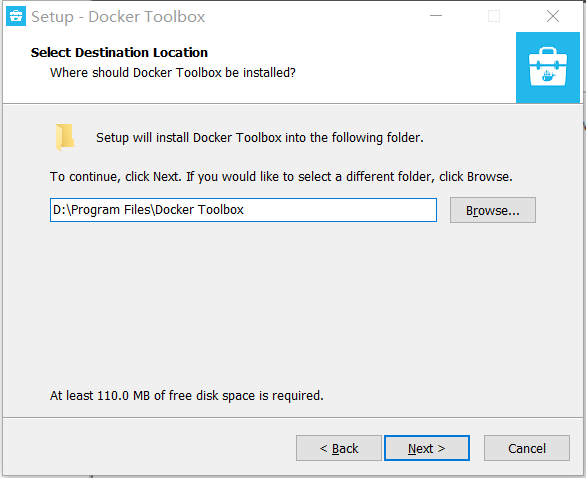The height and width of the screenshot is (478, 586).
Task: Cancel the Docker Toolbox installation
Action: coord(527,448)
